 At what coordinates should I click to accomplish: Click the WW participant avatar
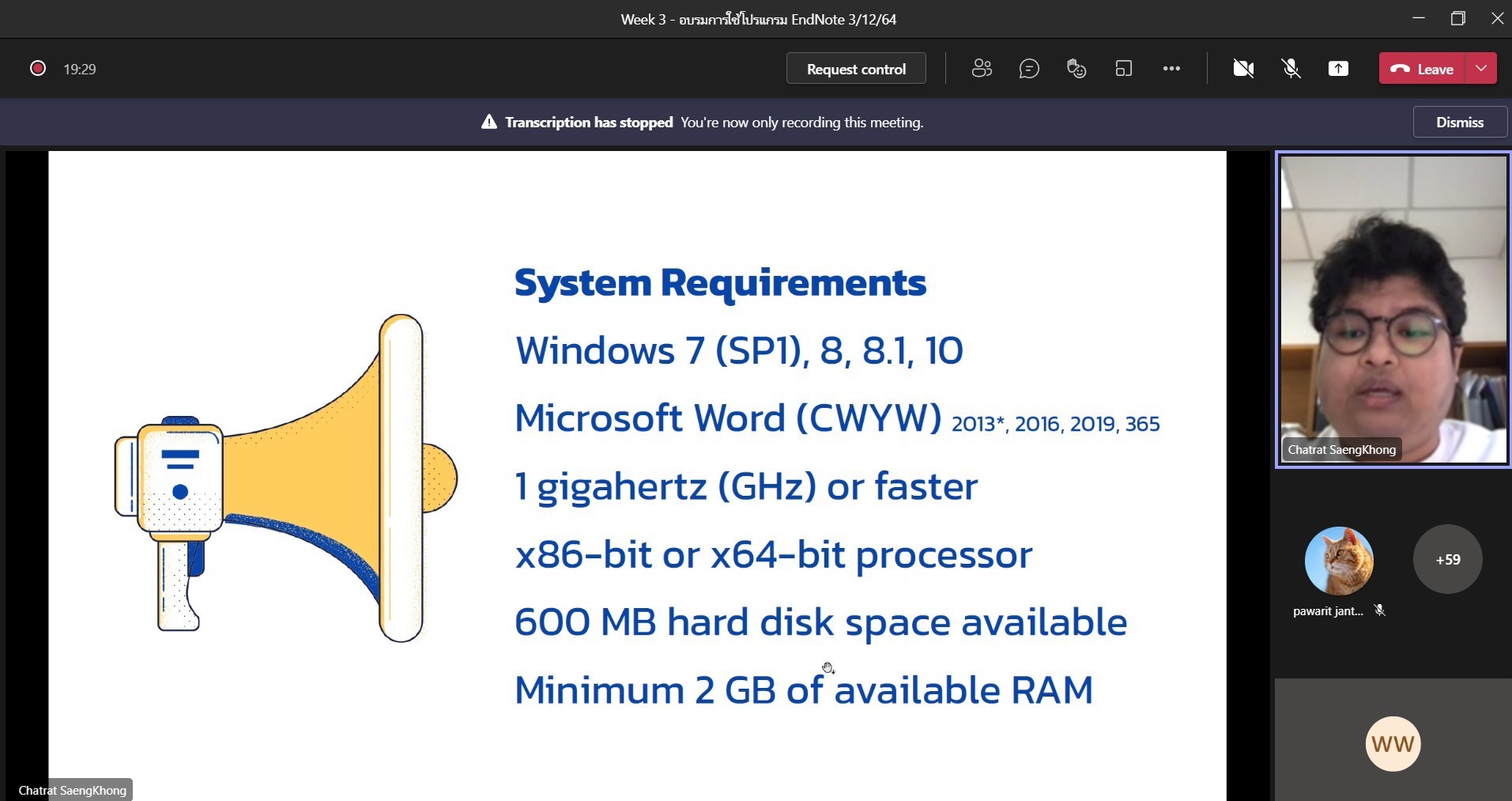tap(1393, 744)
